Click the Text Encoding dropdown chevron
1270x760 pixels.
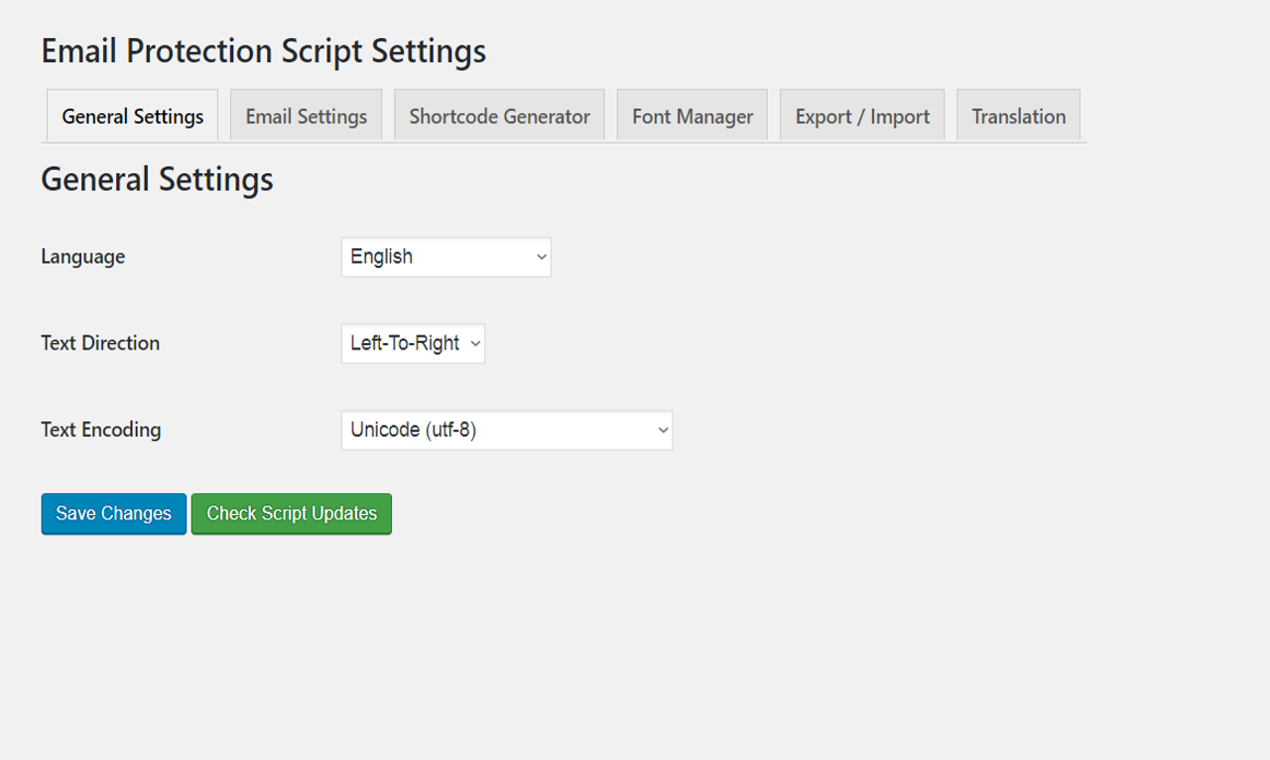point(661,430)
